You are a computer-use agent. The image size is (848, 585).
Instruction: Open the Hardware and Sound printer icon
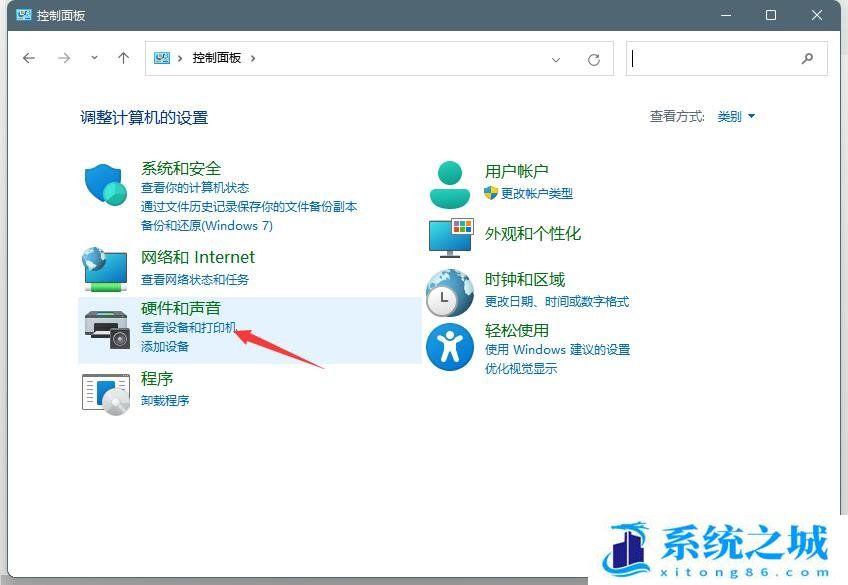click(107, 330)
